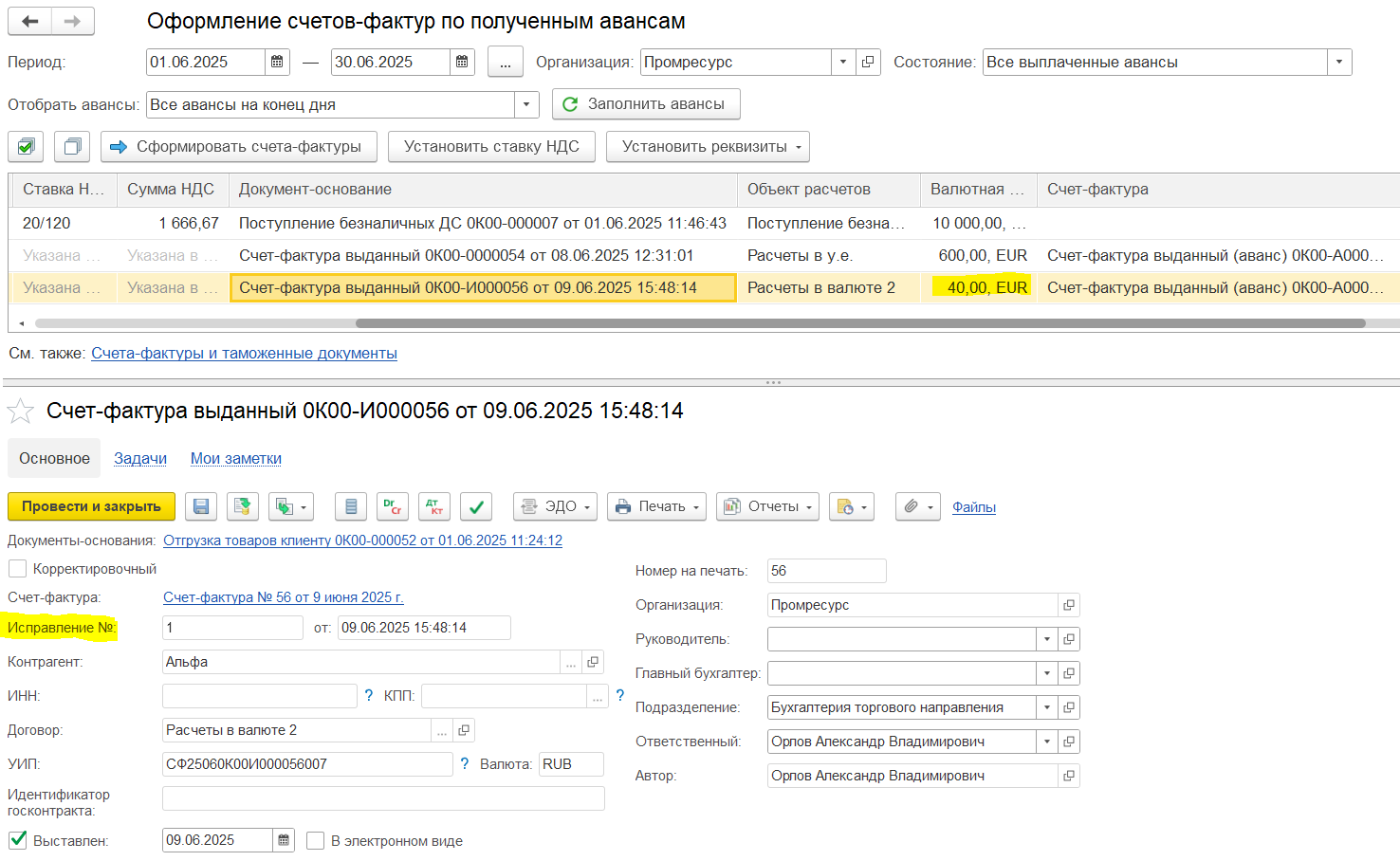Toggle the Корректировочный checkbox

17,569
